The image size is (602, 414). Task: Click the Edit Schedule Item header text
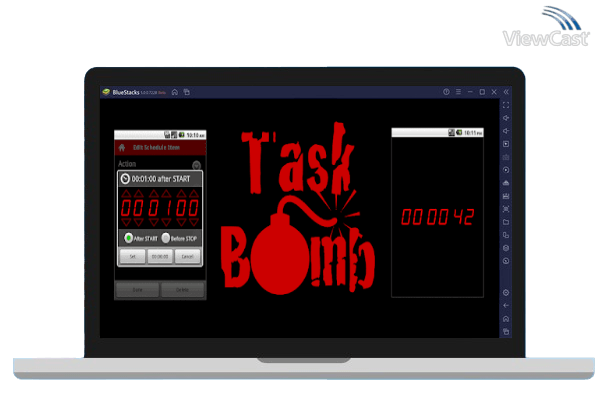coord(156,147)
